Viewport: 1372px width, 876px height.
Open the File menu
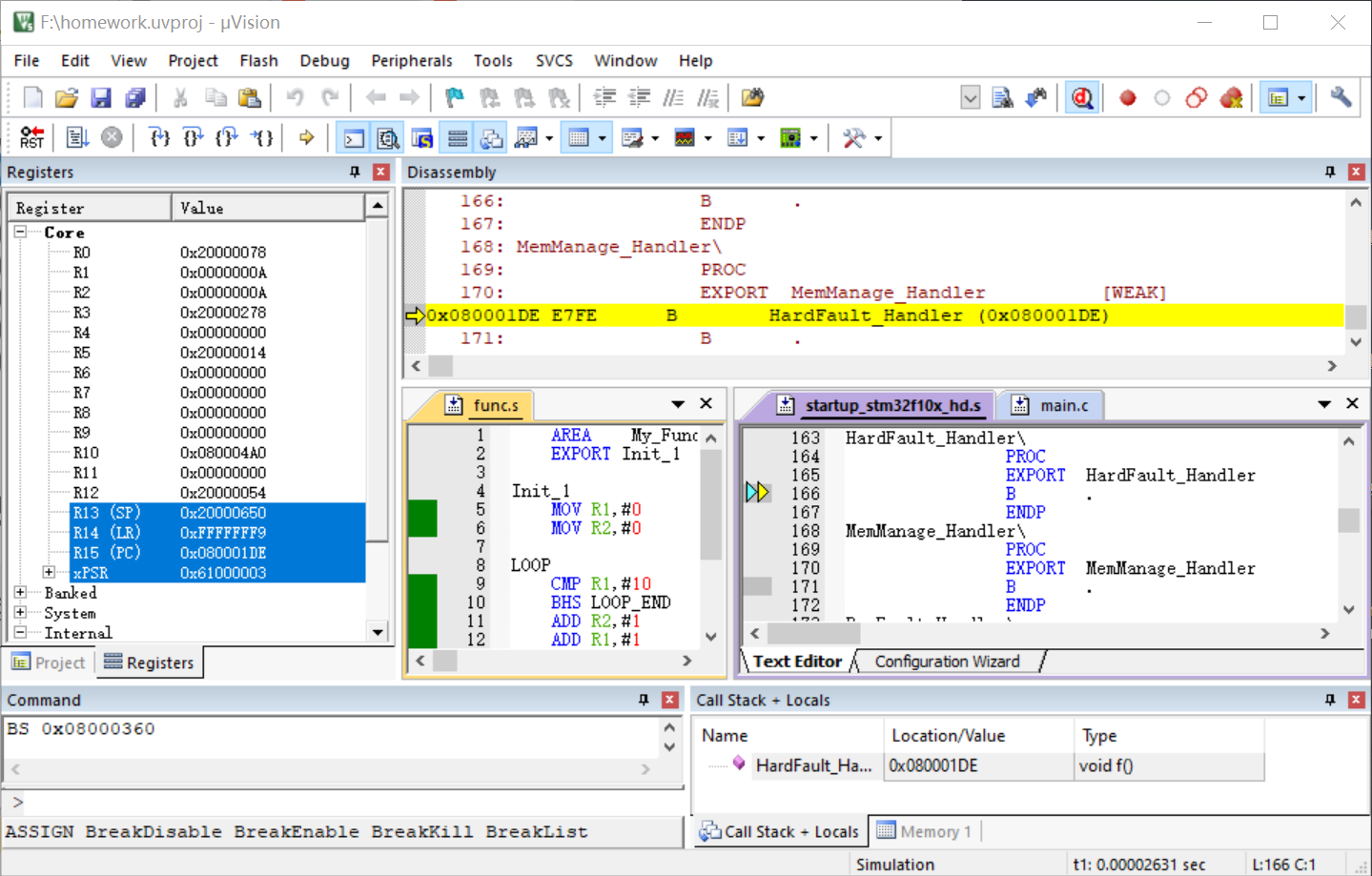click(27, 60)
